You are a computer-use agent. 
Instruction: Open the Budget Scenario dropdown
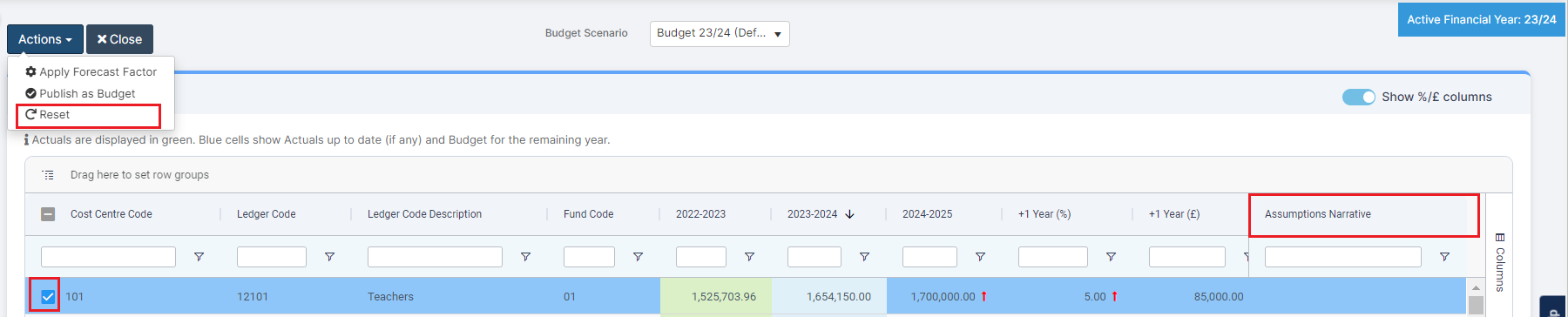click(x=720, y=33)
